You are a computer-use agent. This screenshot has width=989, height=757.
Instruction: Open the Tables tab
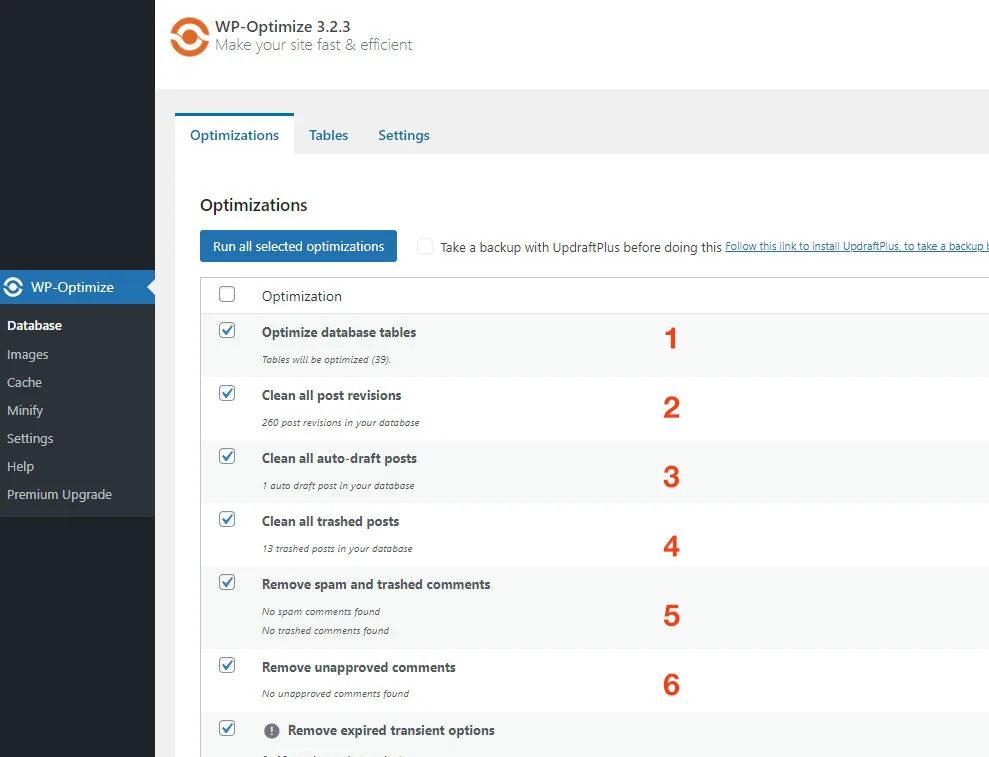(x=329, y=135)
